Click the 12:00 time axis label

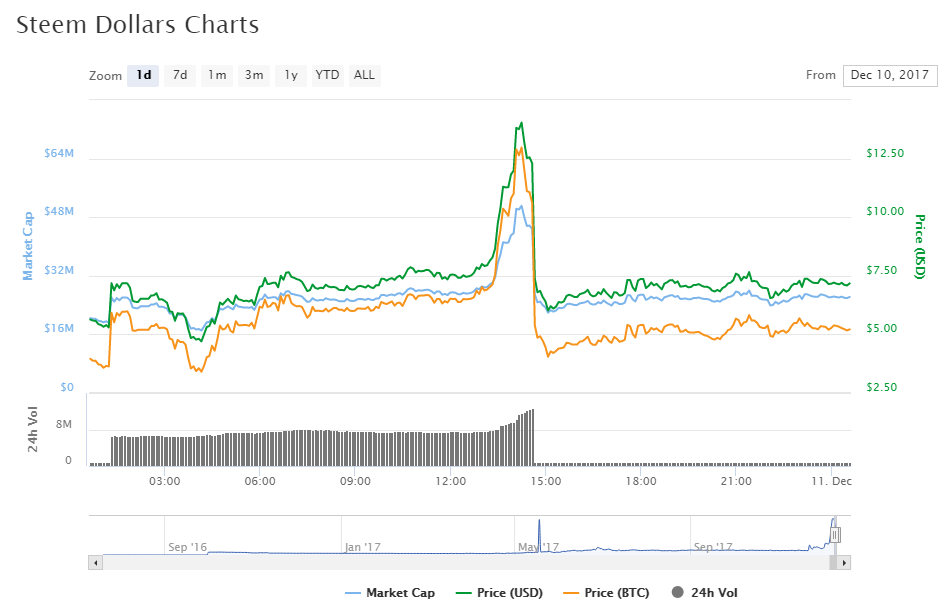tap(451, 481)
